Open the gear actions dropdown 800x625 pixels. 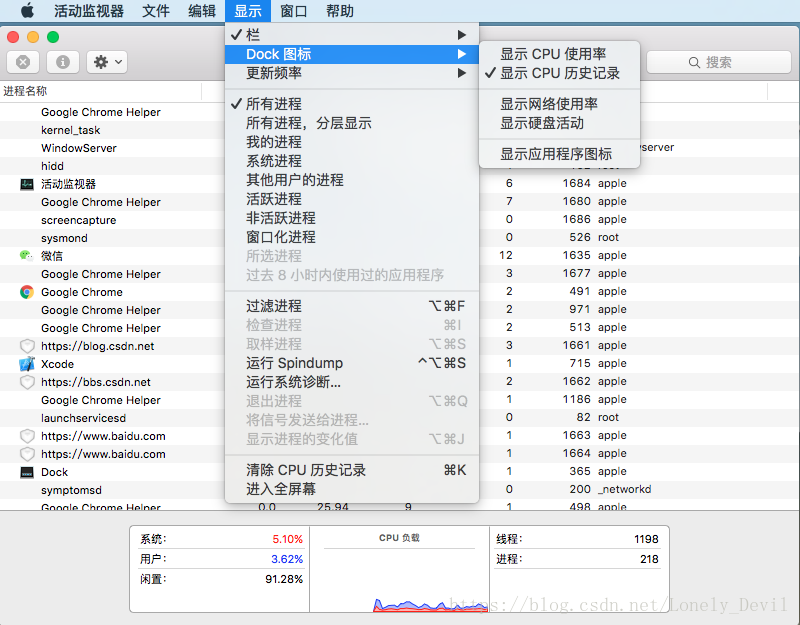[x=107, y=62]
